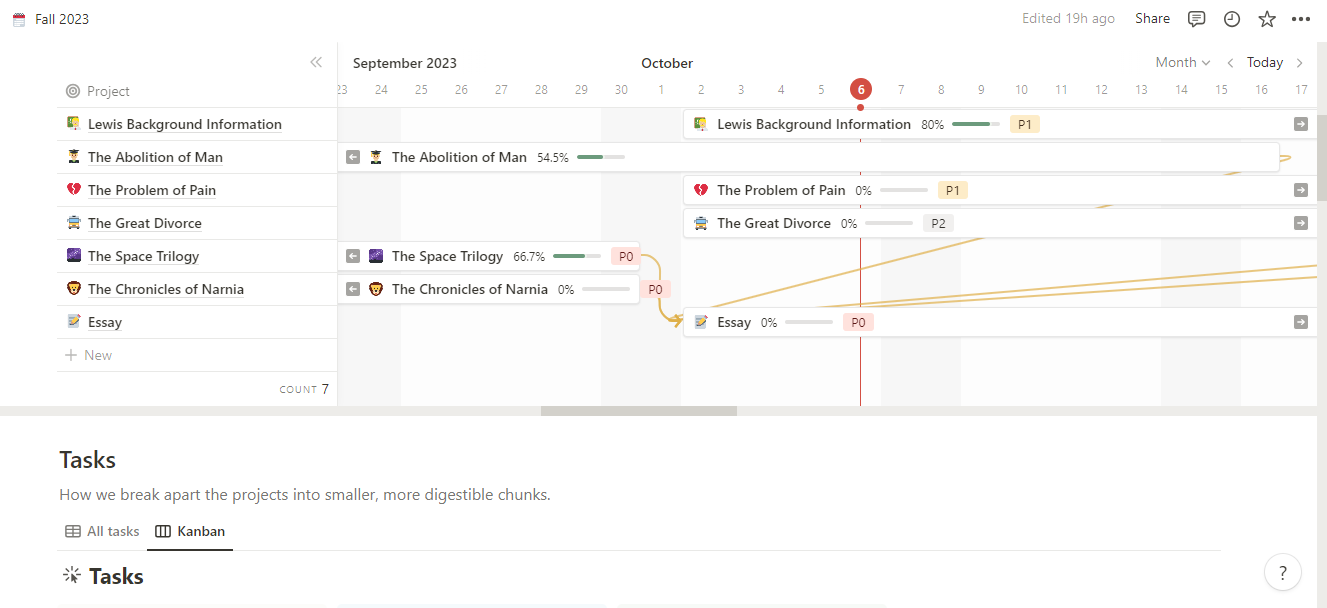
Task: Click the Lewis Background Information 80% progress bar
Action: [x=976, y=124]
